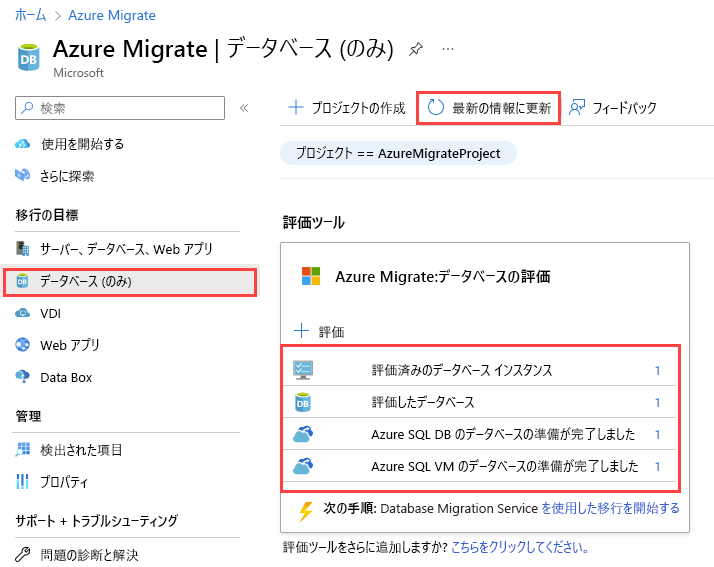Click Azure SQL DB のデータベースの準備が完了しました text

point(503,434)
